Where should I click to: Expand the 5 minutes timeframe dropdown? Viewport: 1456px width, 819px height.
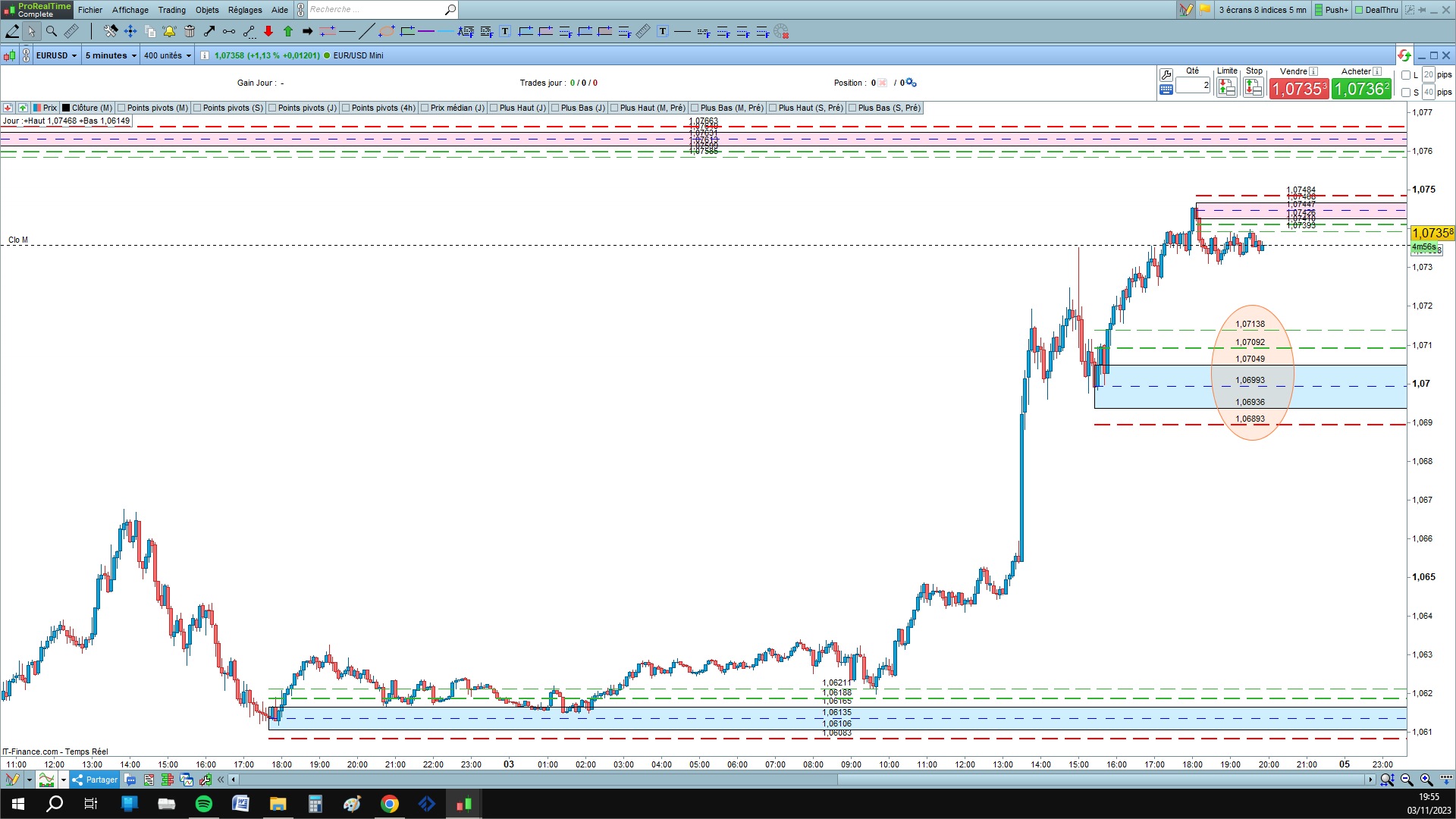(x=111, y=55)
